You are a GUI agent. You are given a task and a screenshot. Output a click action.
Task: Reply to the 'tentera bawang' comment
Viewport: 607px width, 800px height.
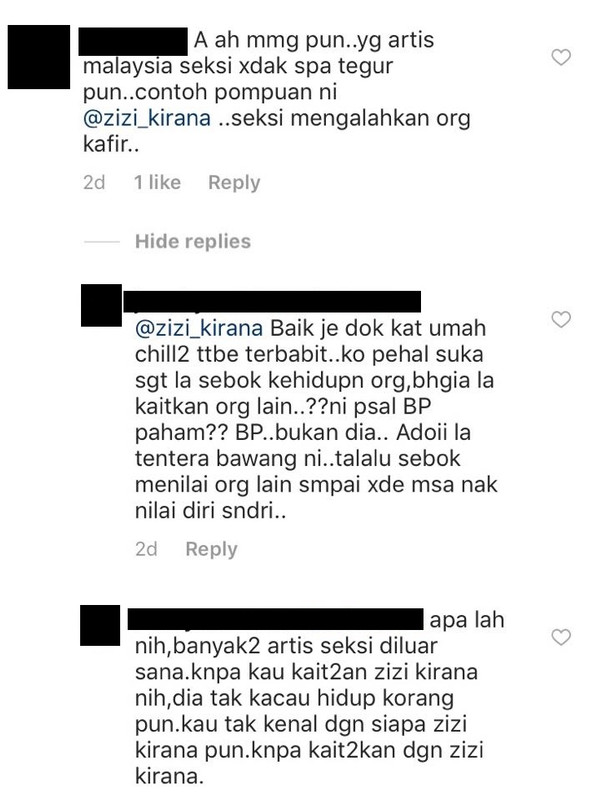(211, 549)
